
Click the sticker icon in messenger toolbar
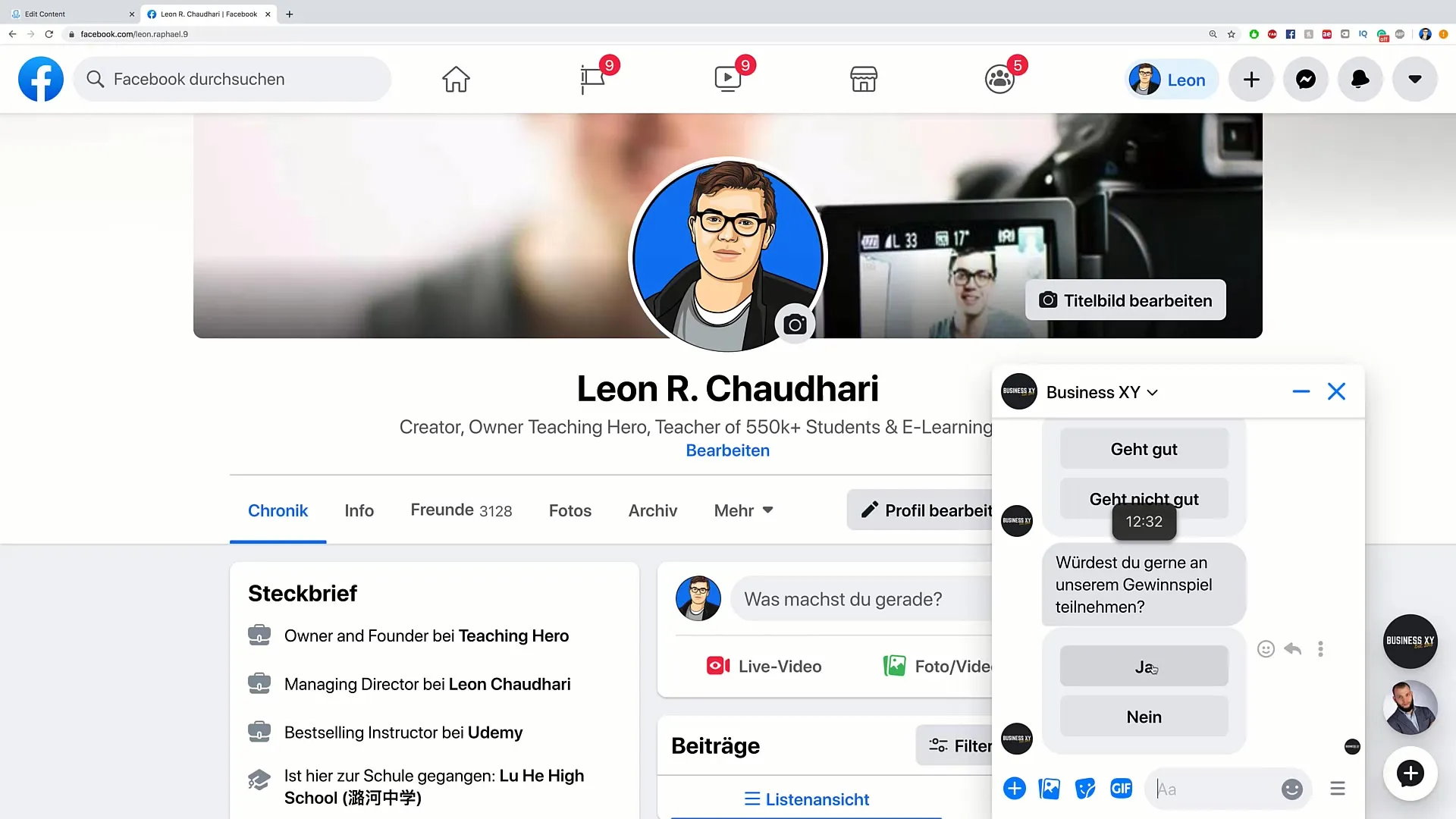coord(1085,789)
